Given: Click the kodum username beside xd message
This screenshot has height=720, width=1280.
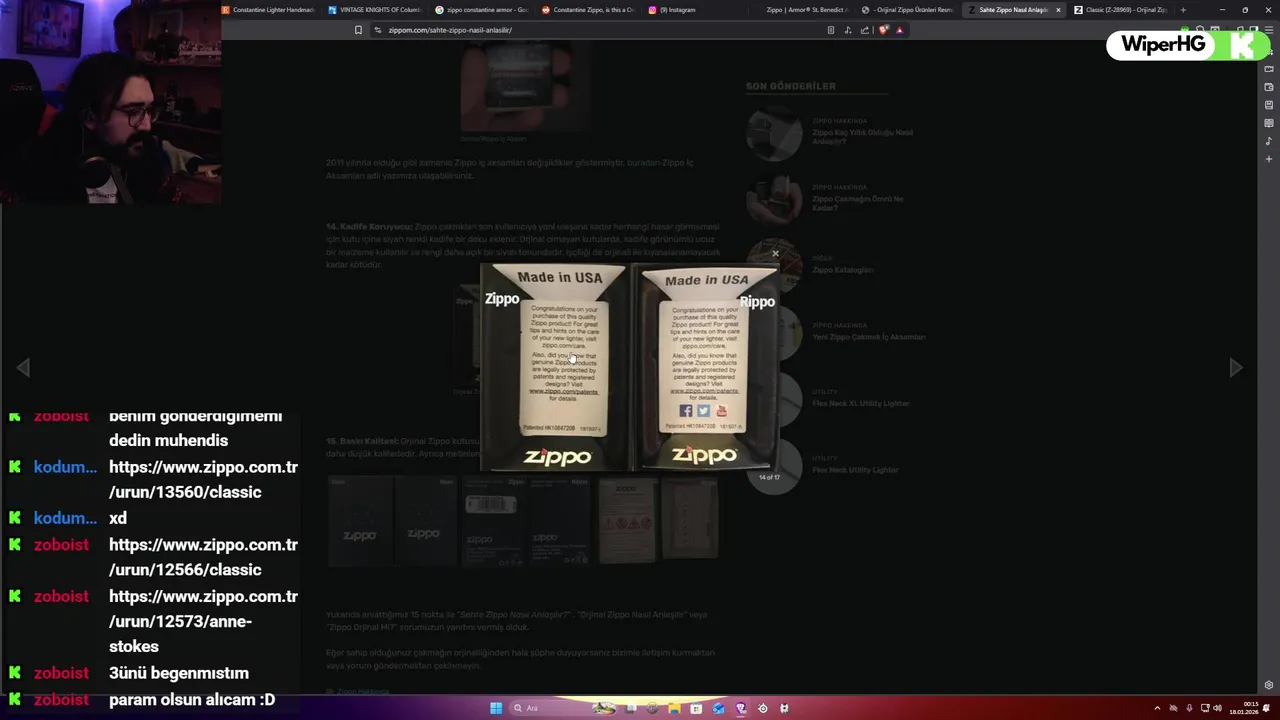Looking at the screenshot, I should click(65, 518).
